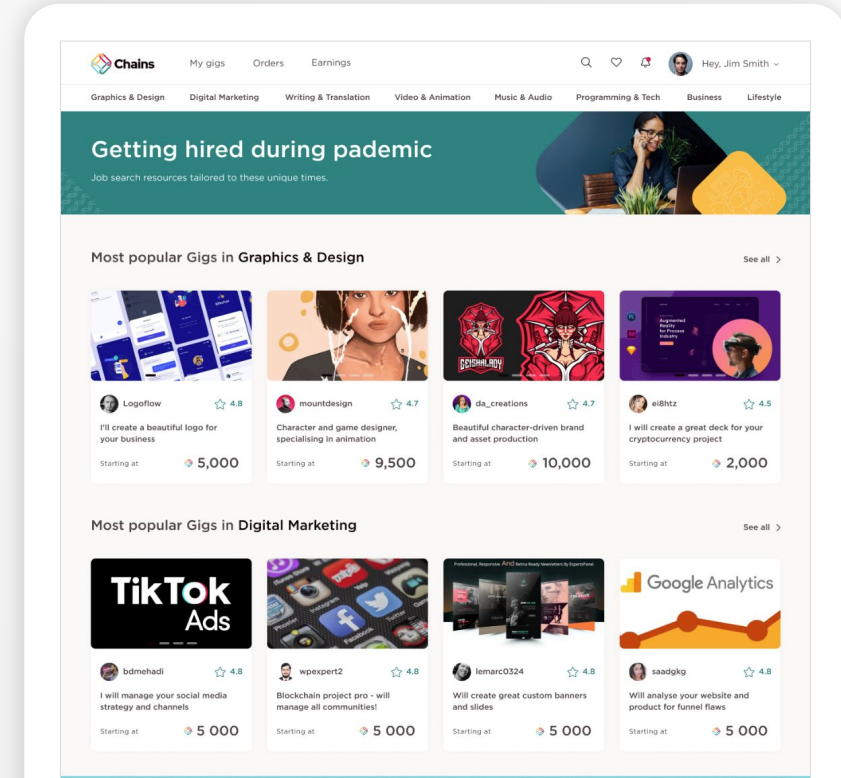
Task: Expand See all for Graphics & Design
Action: pos(762,260)
